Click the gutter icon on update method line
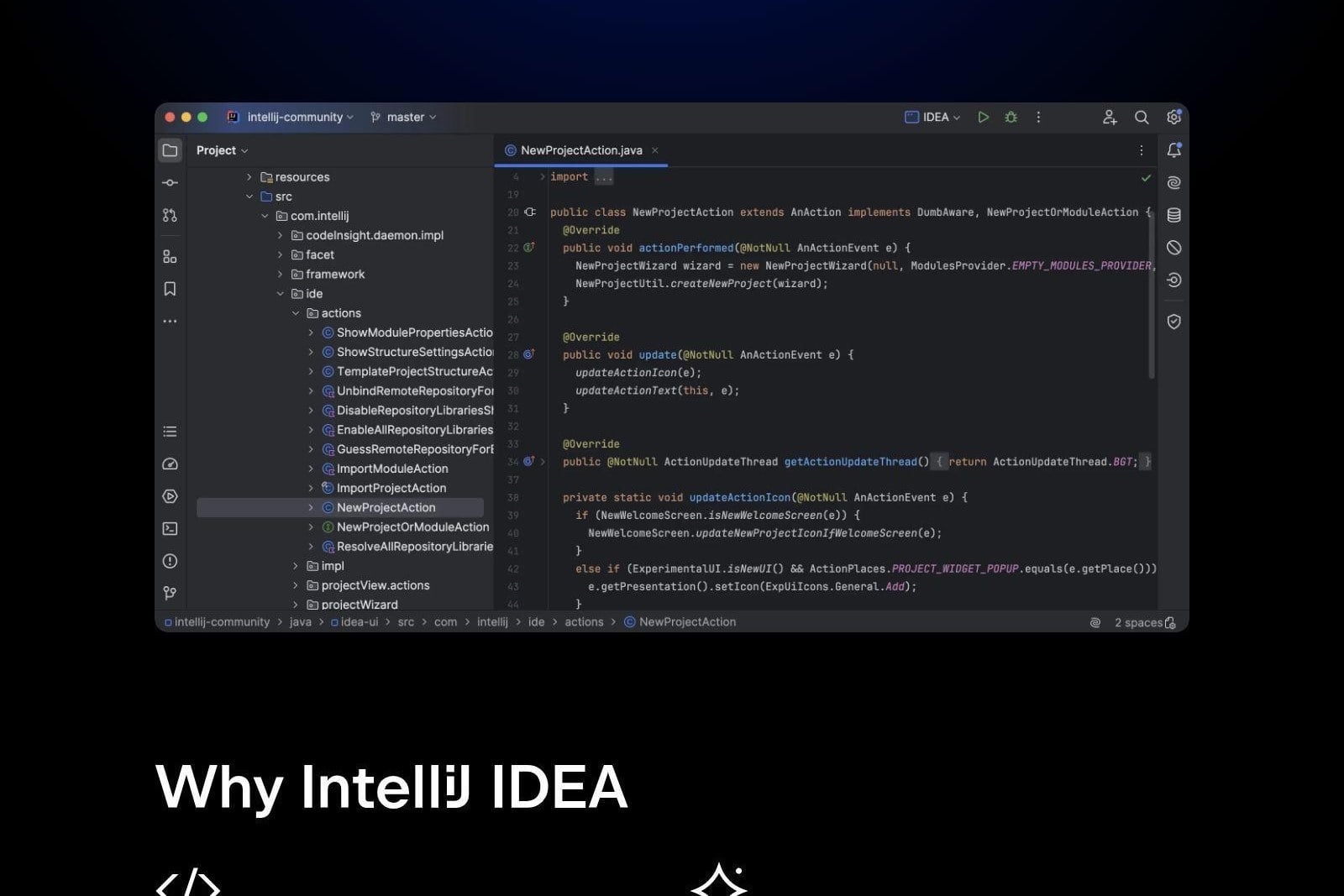The width and height of the screenshot is (1344, 896). point(529,354)
